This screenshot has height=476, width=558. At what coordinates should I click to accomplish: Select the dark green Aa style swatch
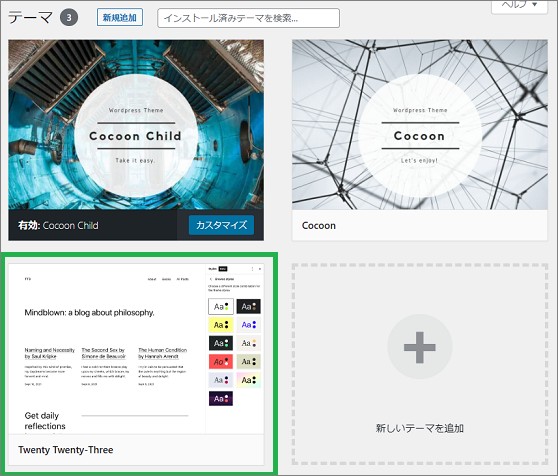tap(221, 343)
